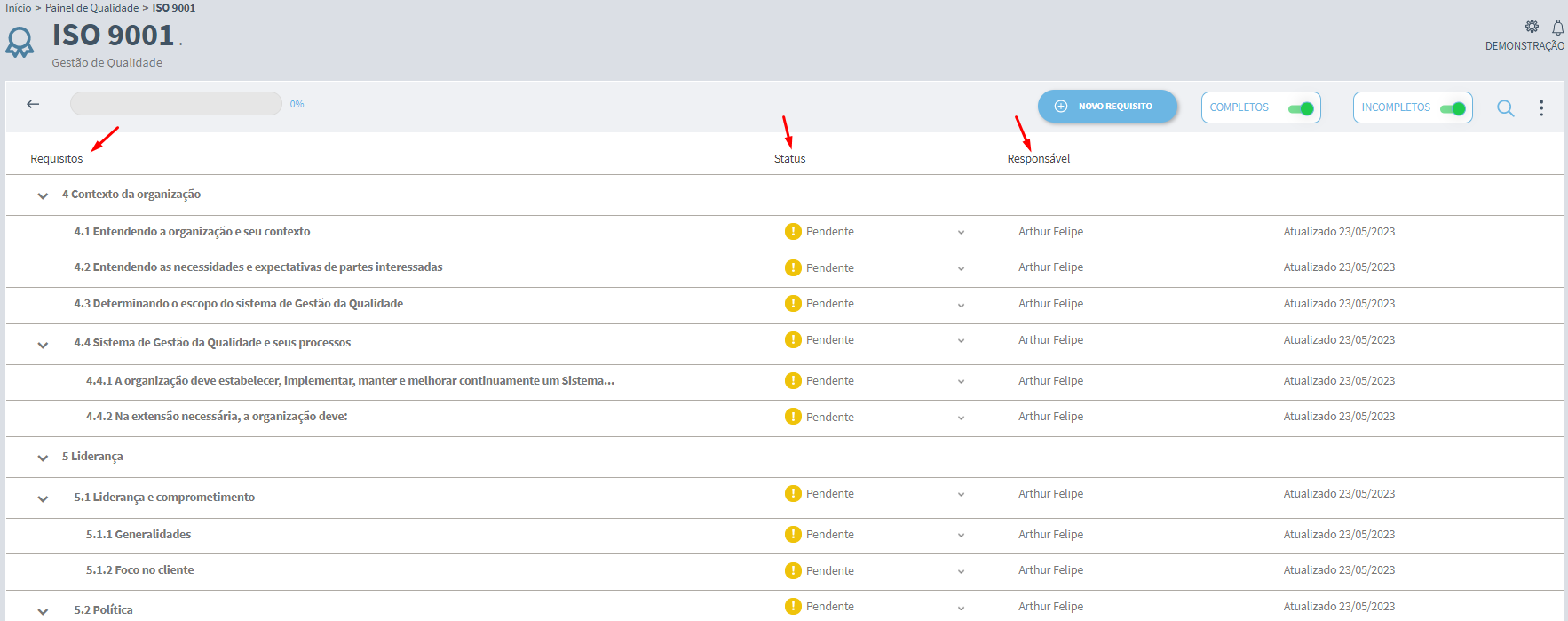Open status dropdown for 5.1.2 Foco no cliente
1568x621 pixels.
(961, 571)
